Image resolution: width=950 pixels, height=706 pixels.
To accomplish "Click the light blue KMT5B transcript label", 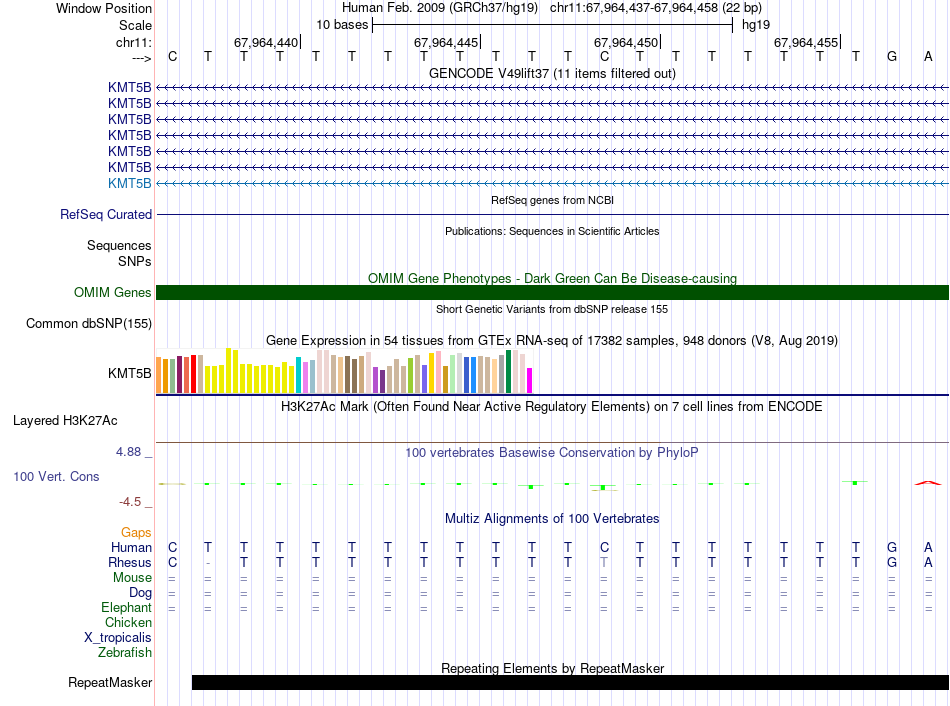I will pos(130,183).
